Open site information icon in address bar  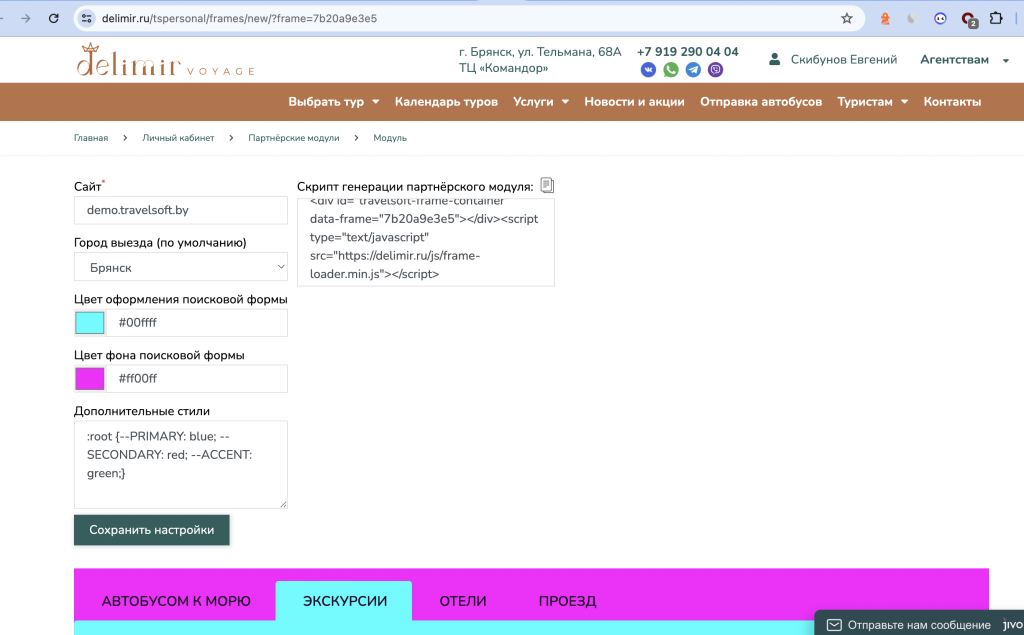[x=87, y=18]
